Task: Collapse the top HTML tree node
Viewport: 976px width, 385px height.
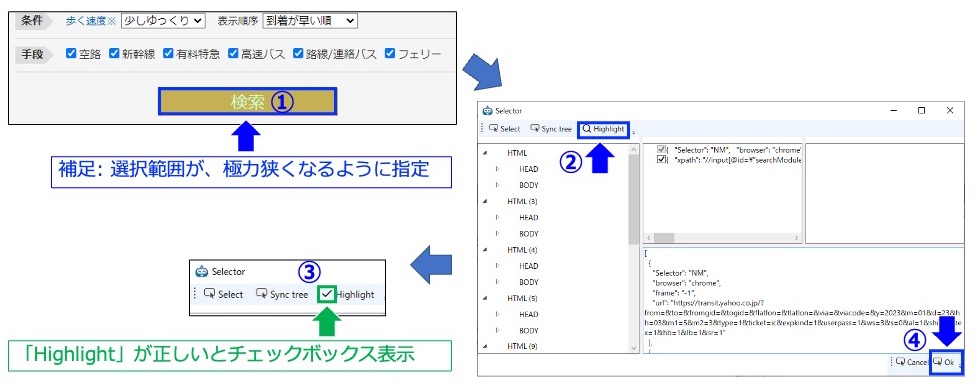Action: (x=485, y=153)
